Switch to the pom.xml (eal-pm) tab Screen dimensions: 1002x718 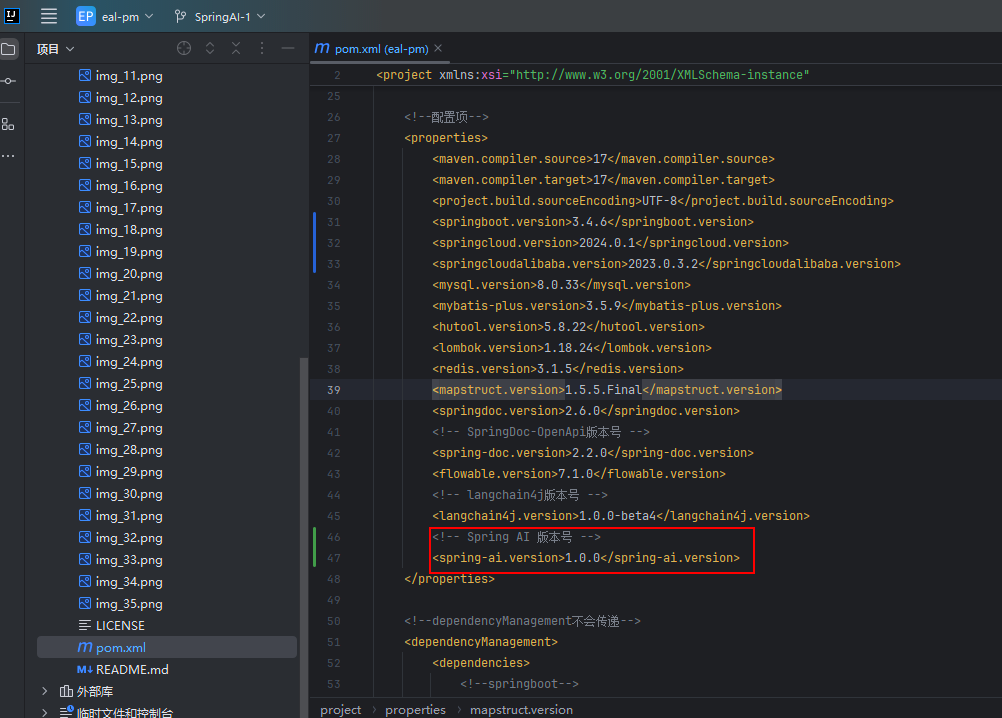(381, 49)
